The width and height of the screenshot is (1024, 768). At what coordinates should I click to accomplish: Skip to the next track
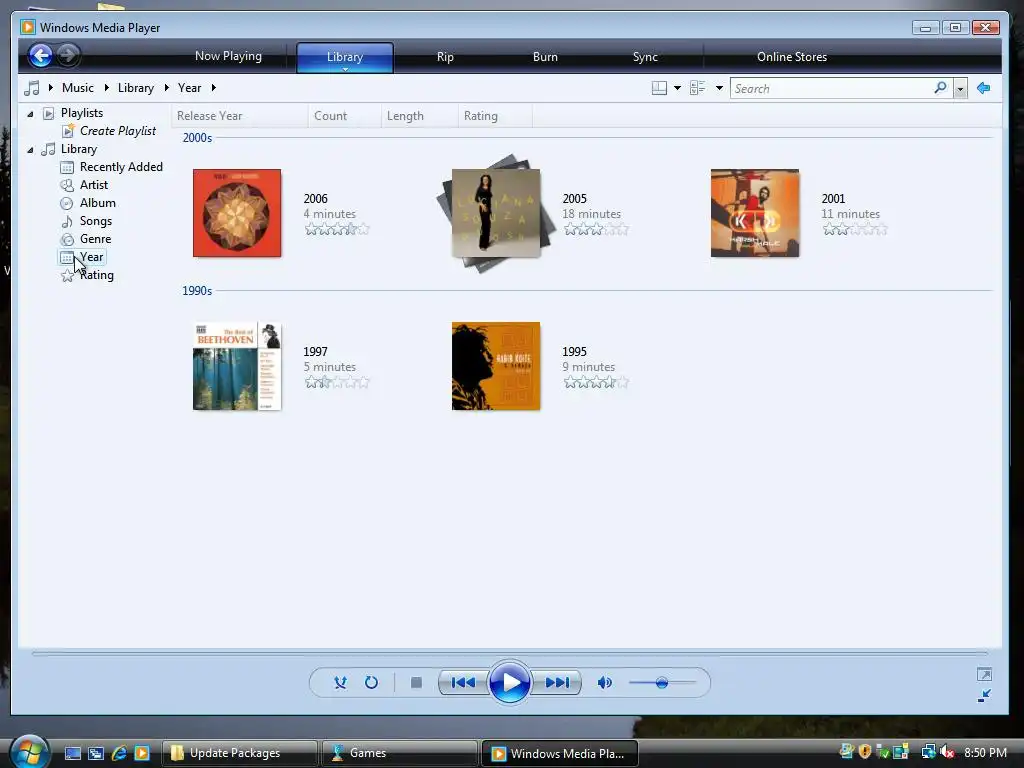[557, 682]
